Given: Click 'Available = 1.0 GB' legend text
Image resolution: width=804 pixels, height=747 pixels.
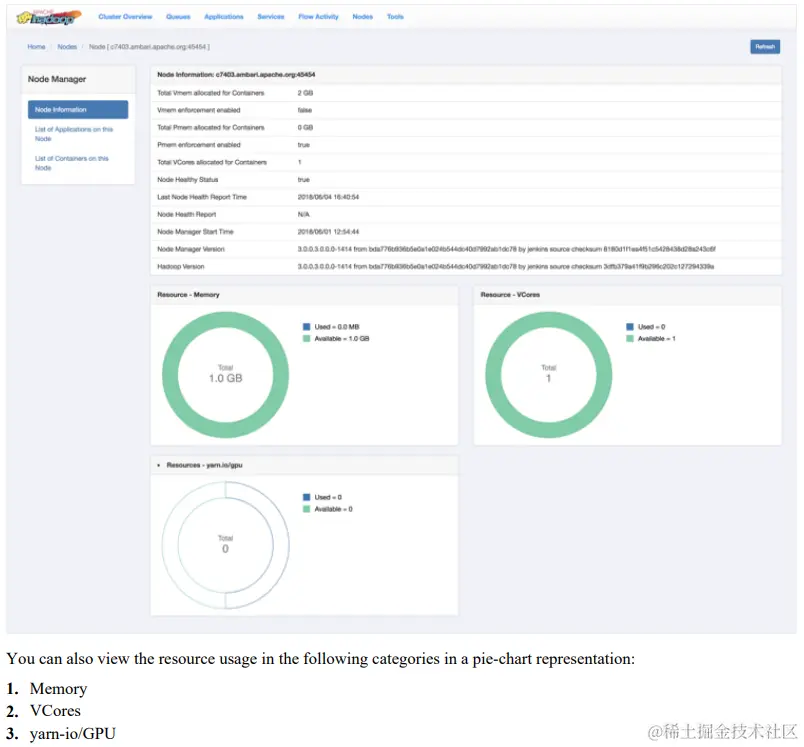Looking at the screenshot, I should coord(341,338).
